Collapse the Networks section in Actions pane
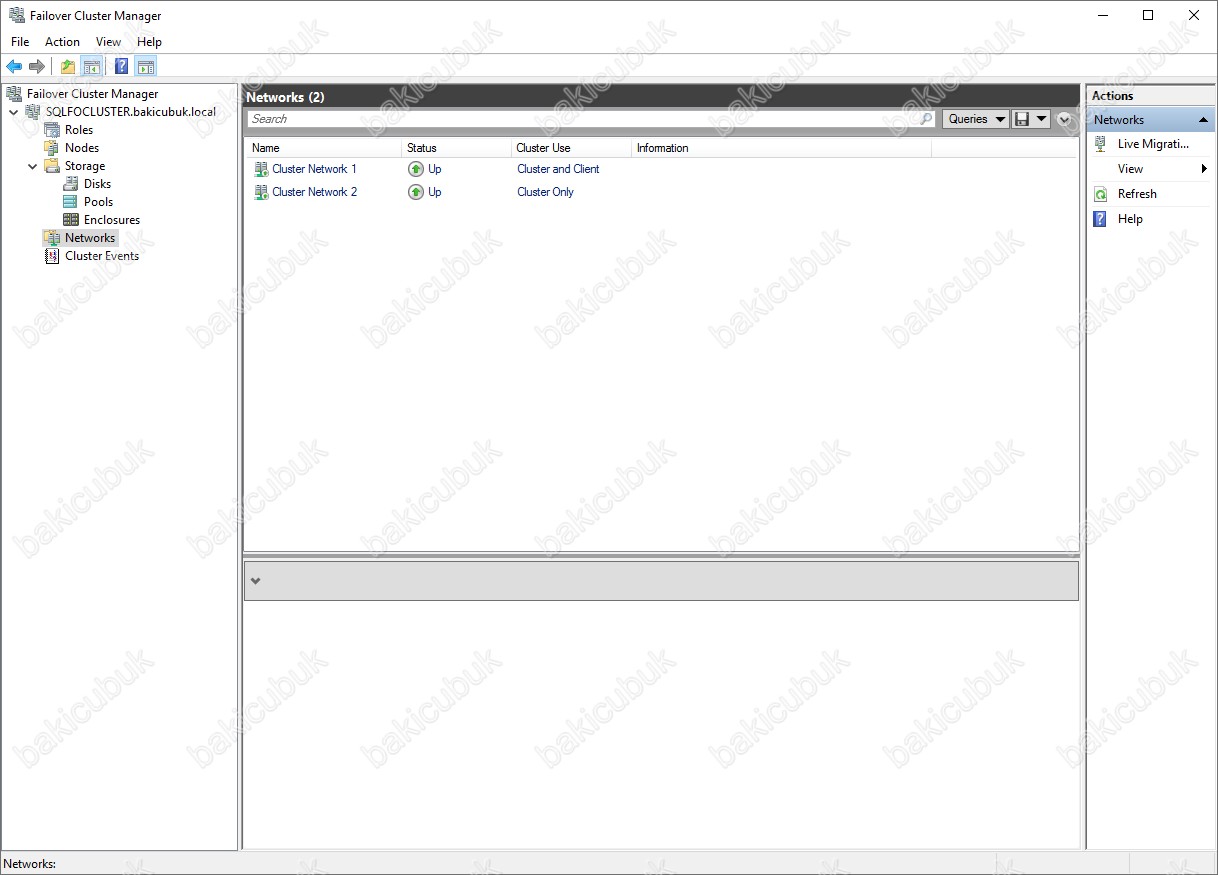 coord(1203,120)
